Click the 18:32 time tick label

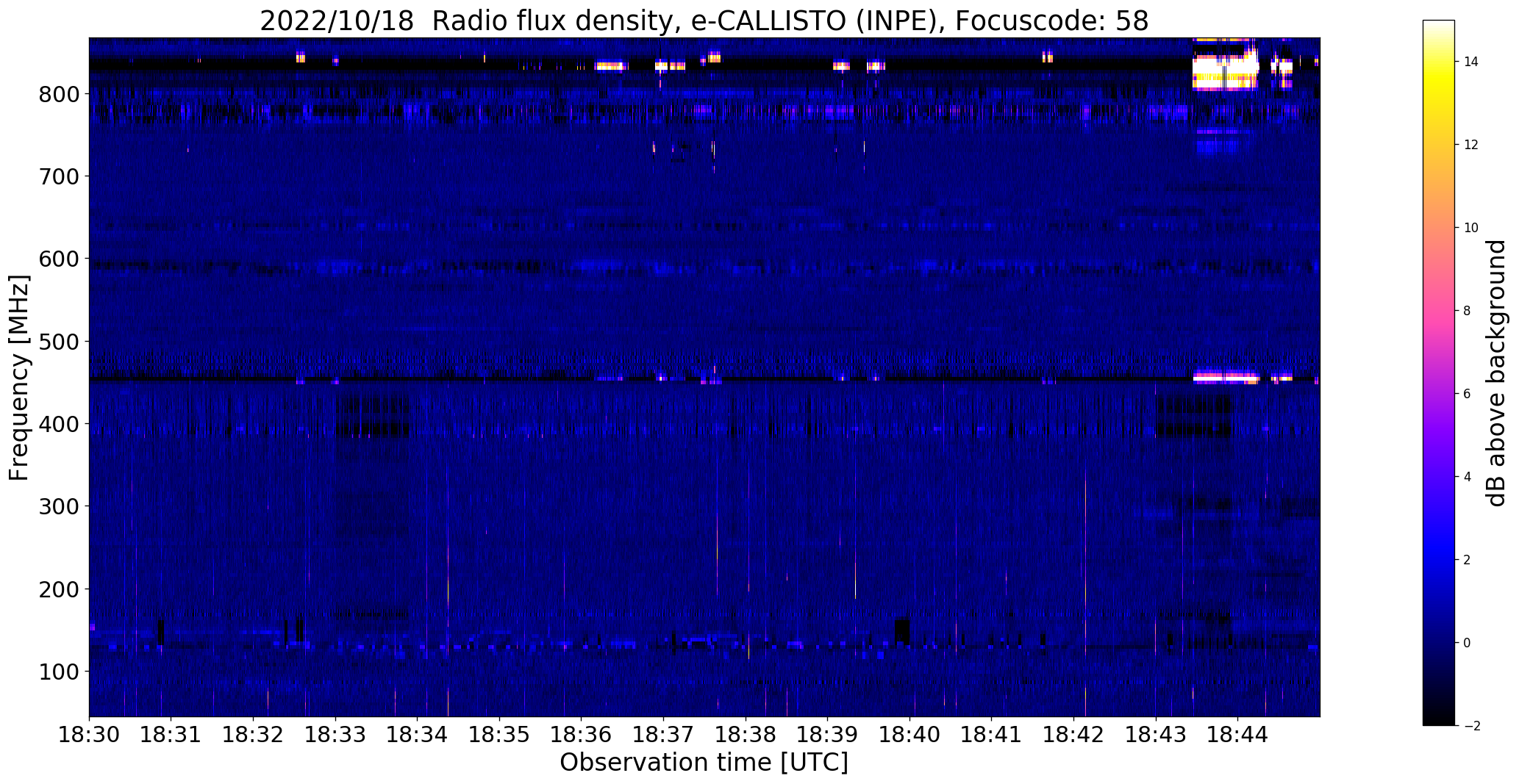pos(254,734)
